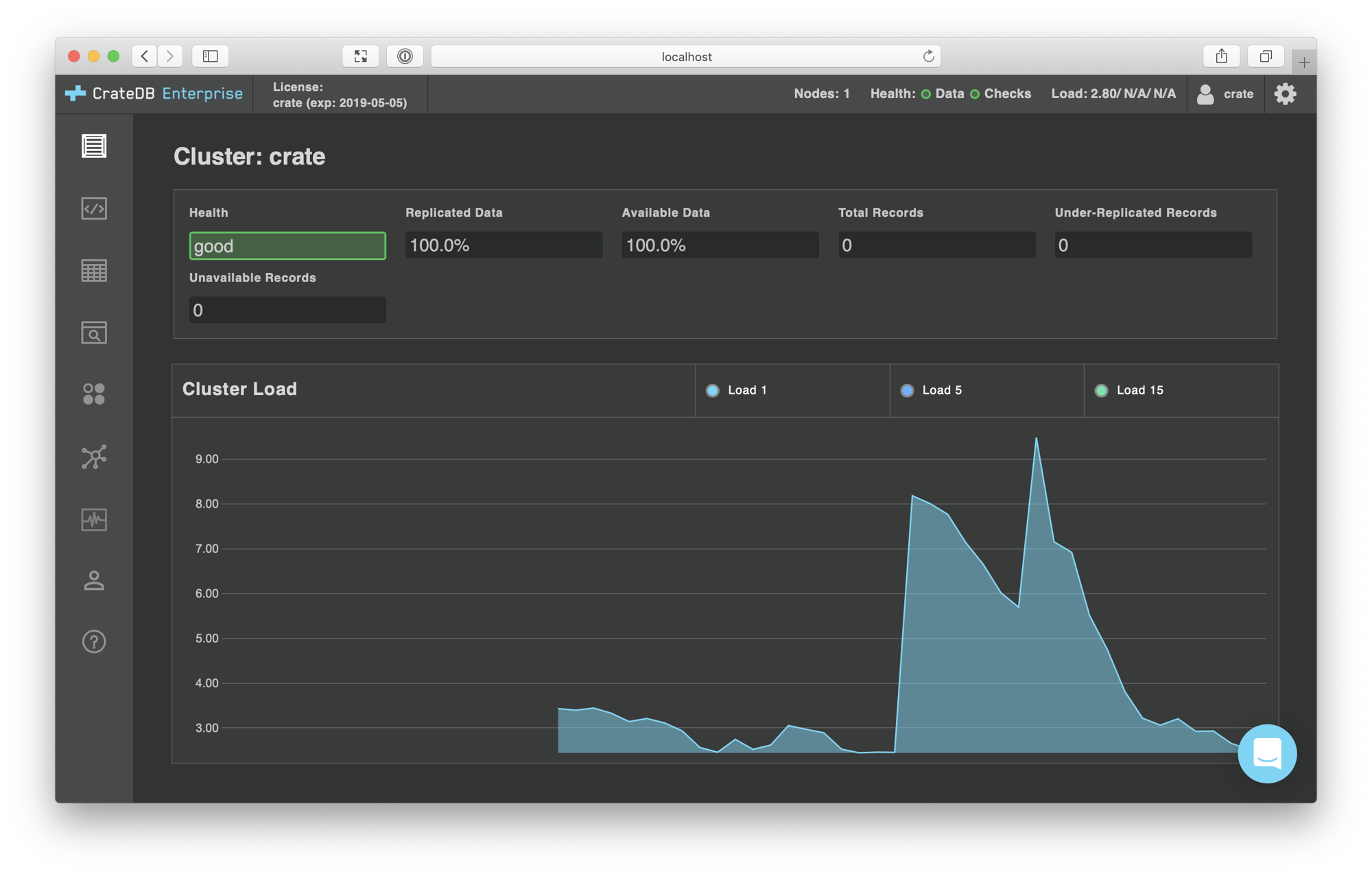The height and width of the screenshot is (876, 1372).
Task: Toggle the Load 15 chart series
Action: pyautogui.click(x=1129, y=390)
